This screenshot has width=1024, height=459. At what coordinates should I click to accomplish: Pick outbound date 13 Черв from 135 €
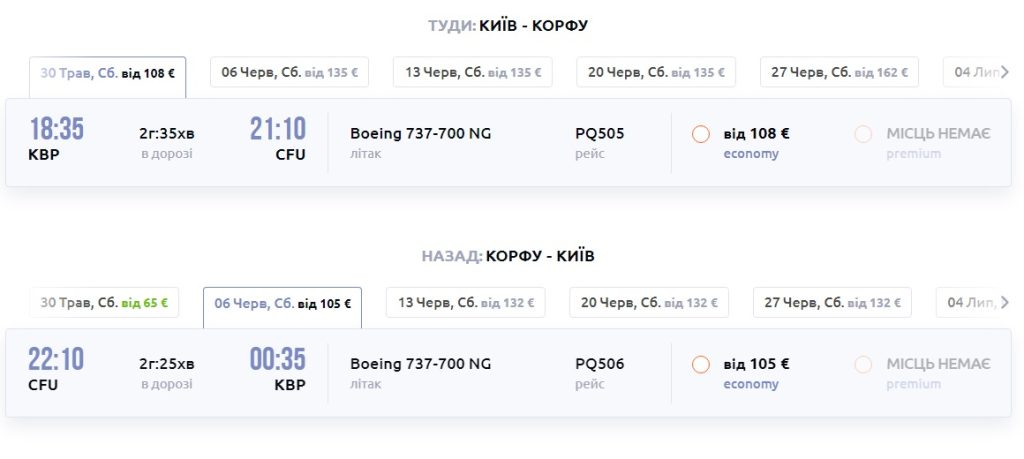click(x=473, y=72)
